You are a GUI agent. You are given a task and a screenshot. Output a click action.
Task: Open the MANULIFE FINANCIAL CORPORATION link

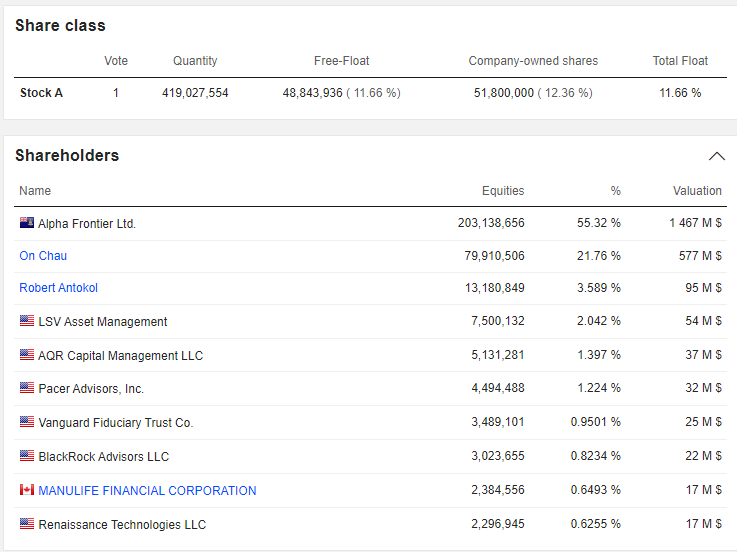click(147, 490)
